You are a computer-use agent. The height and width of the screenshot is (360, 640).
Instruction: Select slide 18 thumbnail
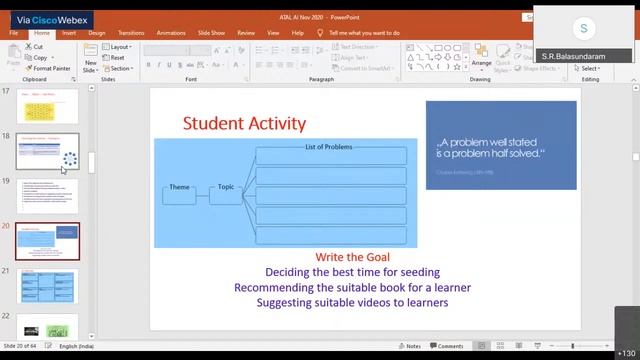pyautogui.click(x=47, y=151)
